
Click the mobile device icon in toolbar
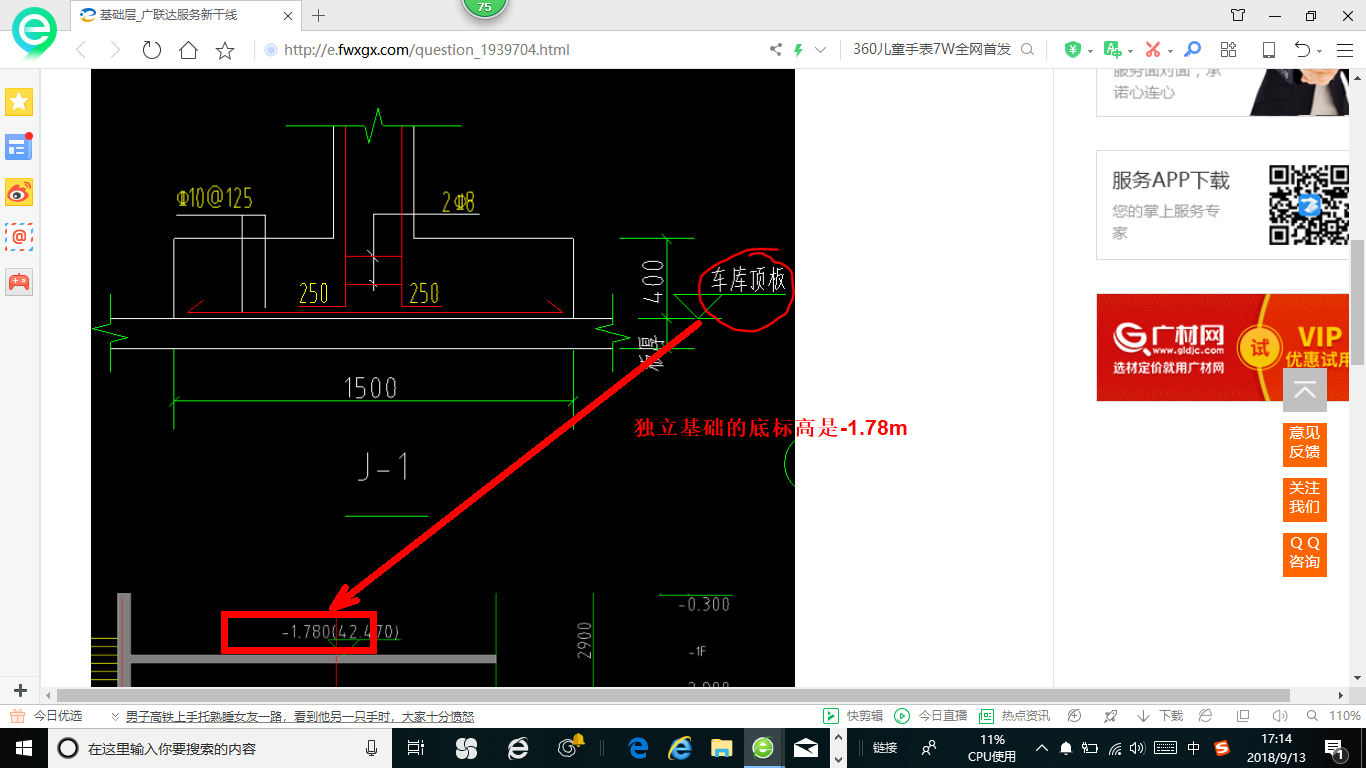tap(1269, 50)
